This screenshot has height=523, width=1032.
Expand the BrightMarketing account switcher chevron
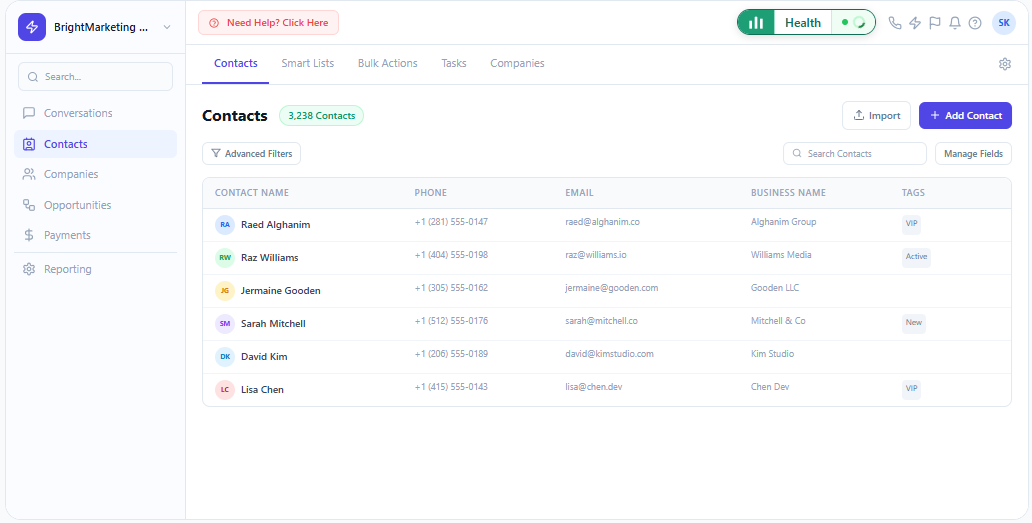pyautogui.click(x=167, y=27)
